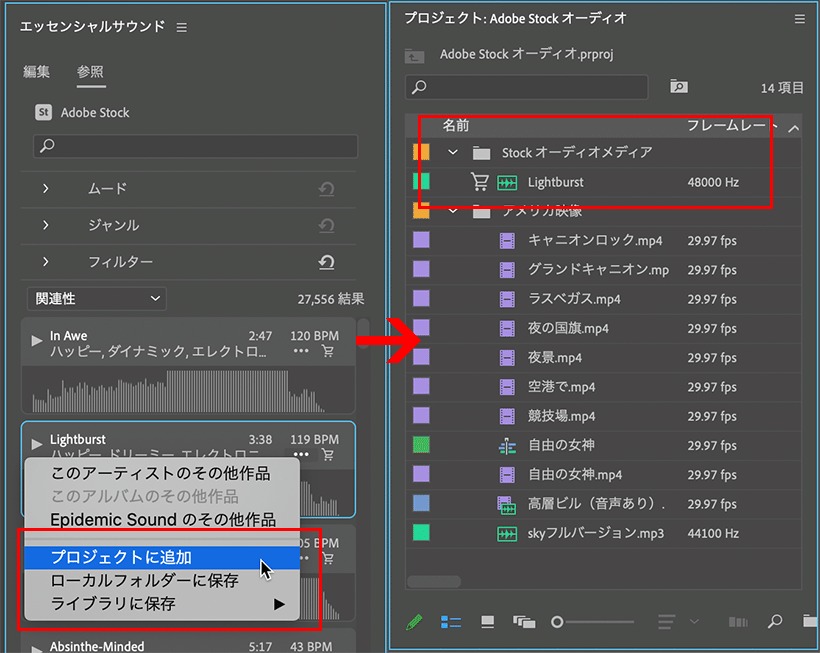
Task: Select 自由の女神.mp4 clip
Action: coord(575,475)
